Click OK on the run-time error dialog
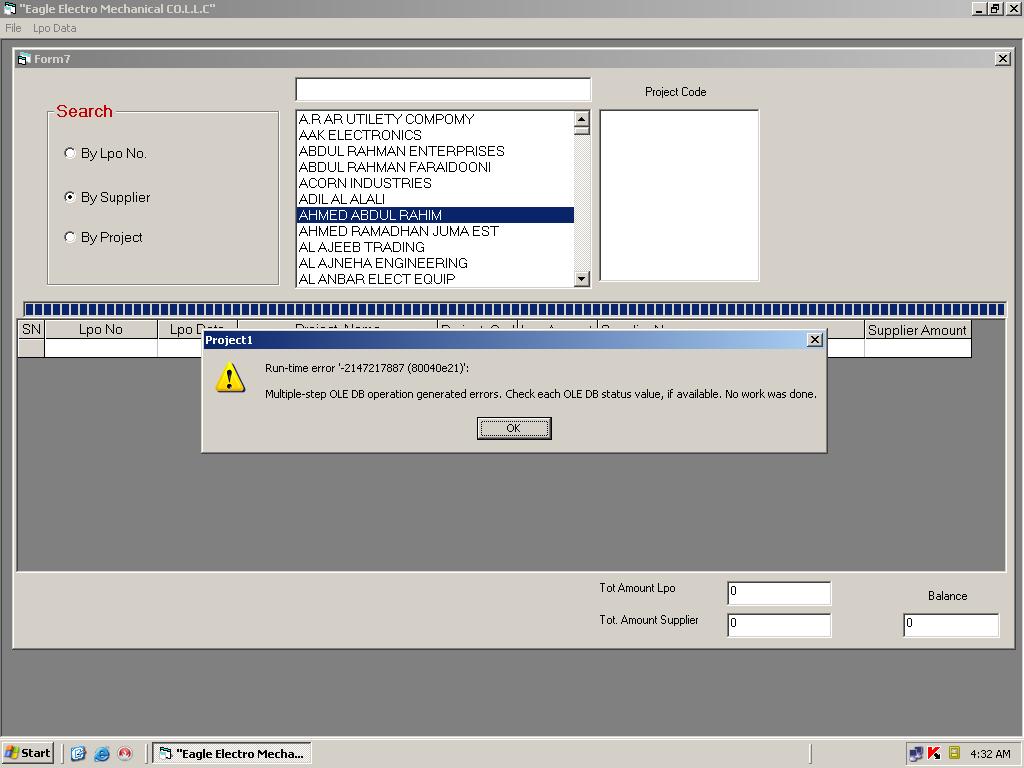This screenshot has width=1024, height=768. point(514,428)
